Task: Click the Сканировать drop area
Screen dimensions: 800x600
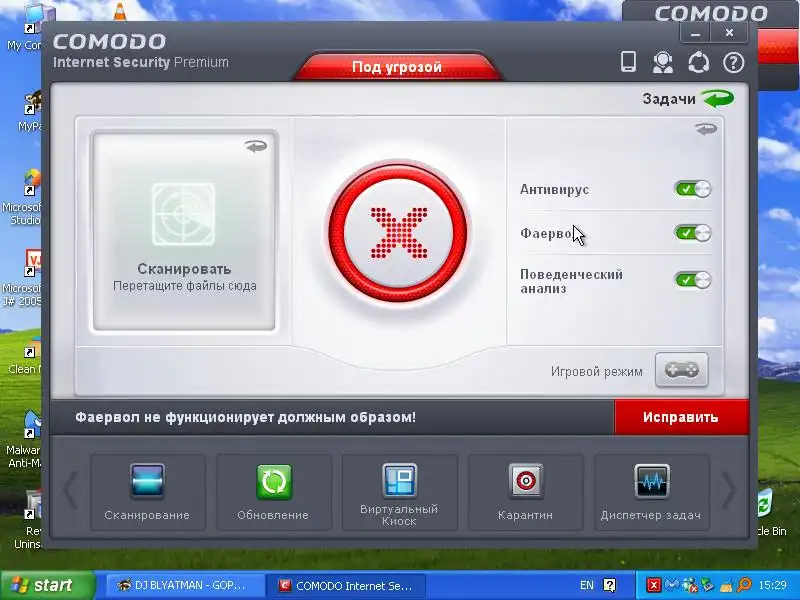Action: 184,231
